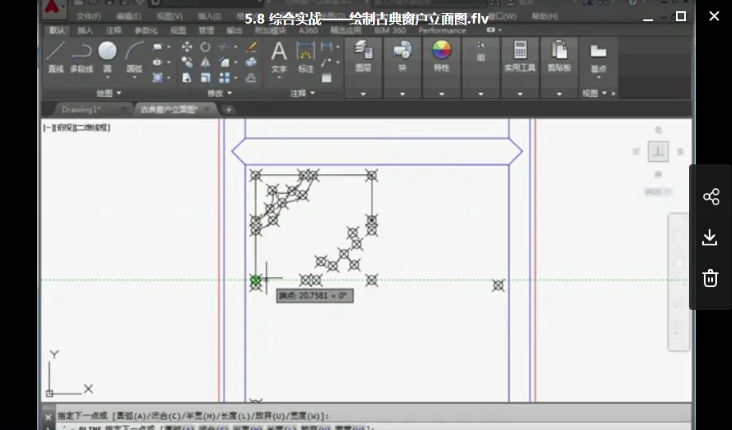Click the Trim tool icon

click(224, 47)
